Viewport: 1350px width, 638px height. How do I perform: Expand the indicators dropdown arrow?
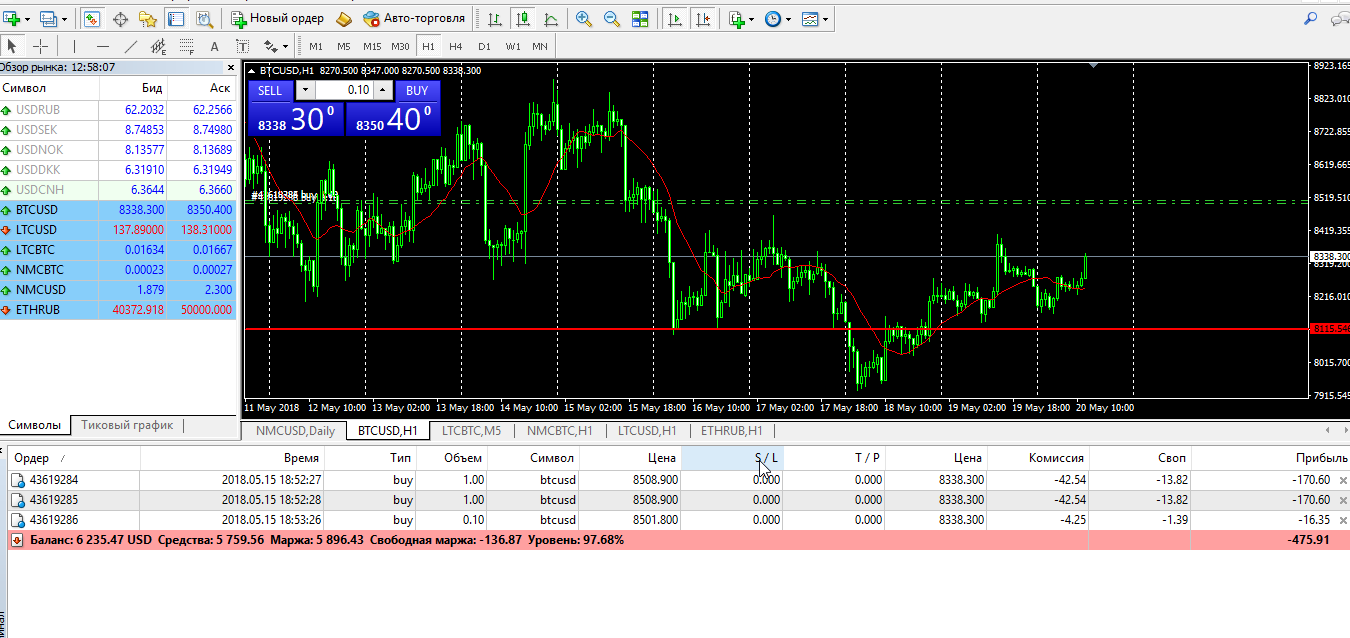click(x=752, y=19)
